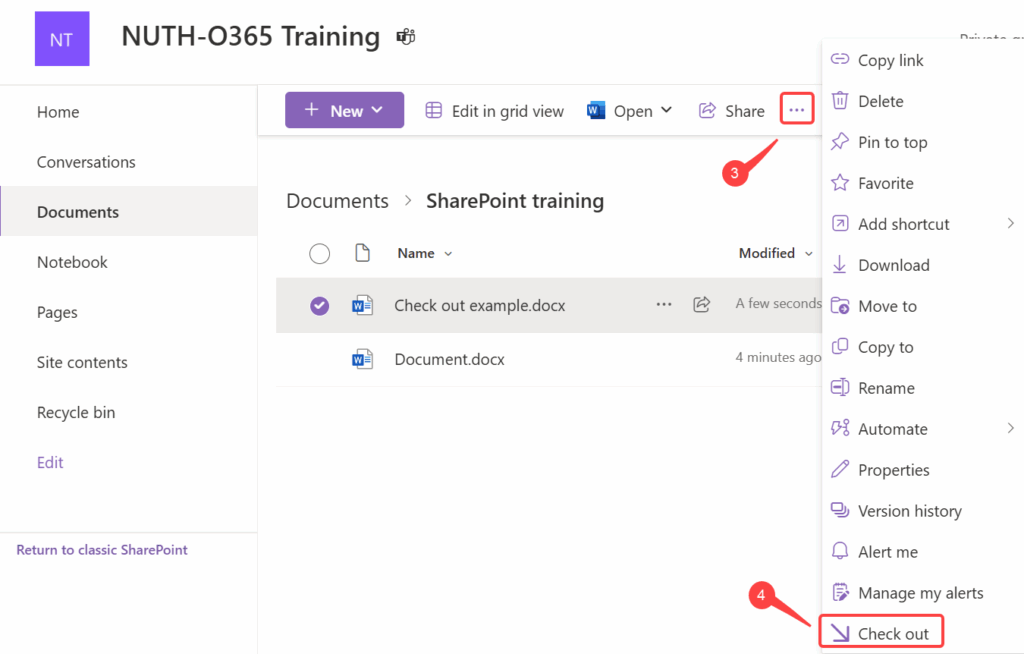Open Site contents in left navigation
Screen dimensions: 1024x654
point(82,362)
